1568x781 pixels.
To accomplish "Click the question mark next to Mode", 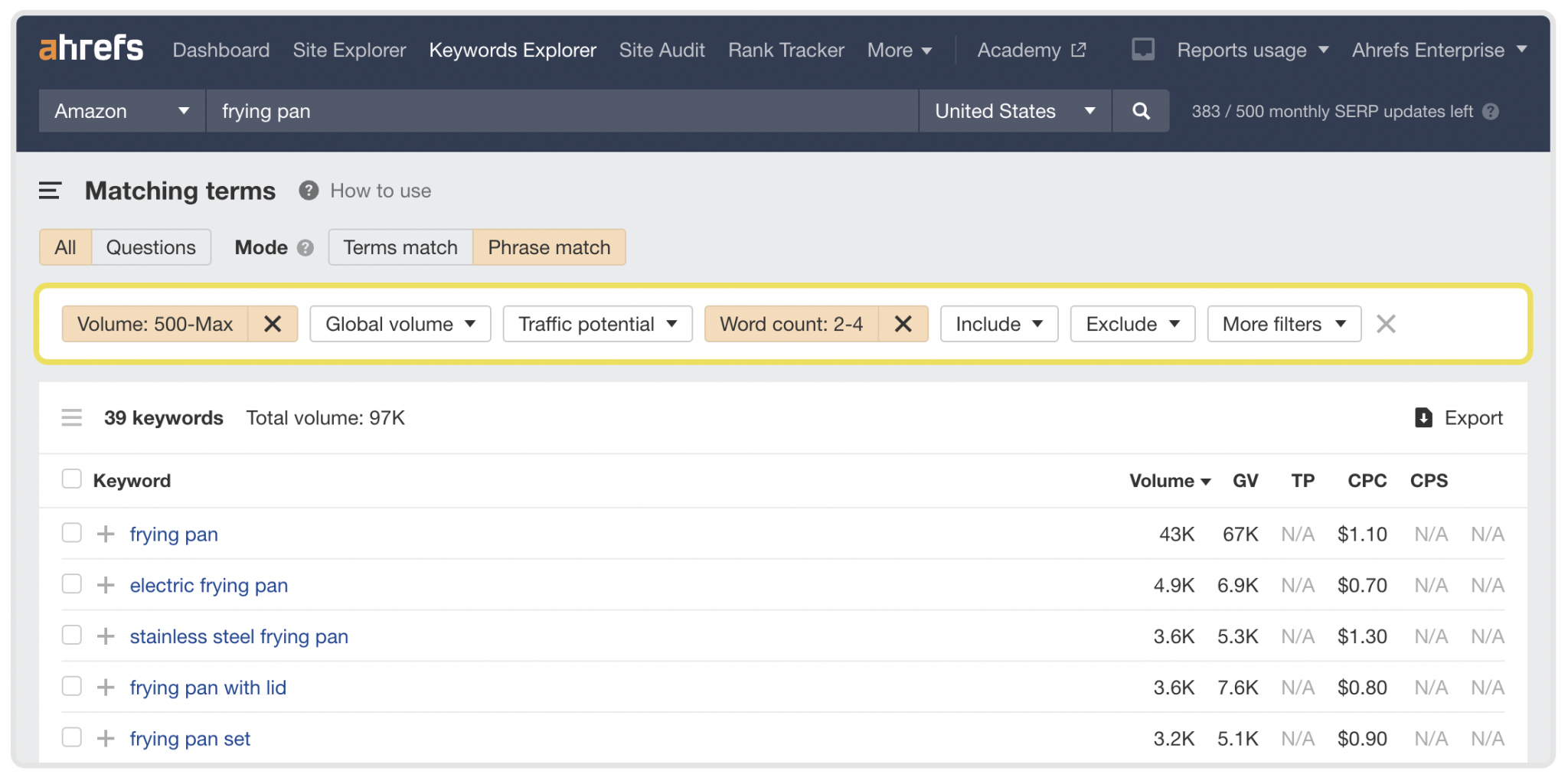I will 305,247.
